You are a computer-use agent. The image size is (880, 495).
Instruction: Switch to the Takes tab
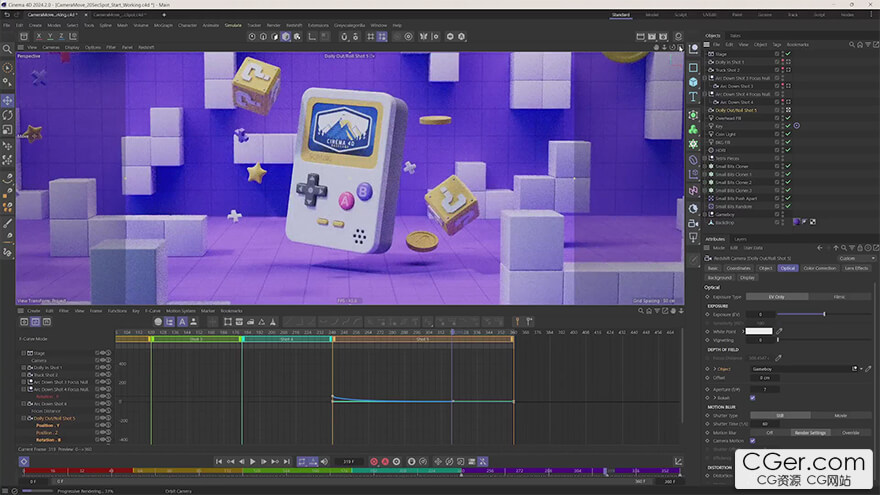click(735, 35)
